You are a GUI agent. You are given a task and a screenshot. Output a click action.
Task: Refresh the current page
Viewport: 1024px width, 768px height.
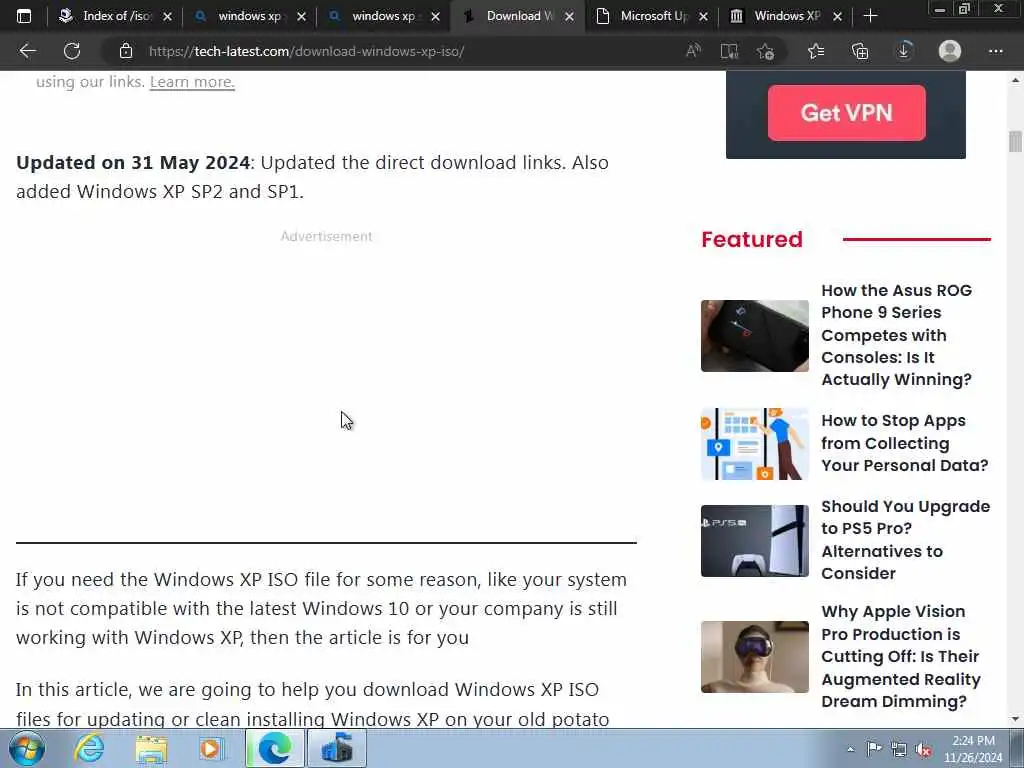pyautogui.click(x=72, y=51)
